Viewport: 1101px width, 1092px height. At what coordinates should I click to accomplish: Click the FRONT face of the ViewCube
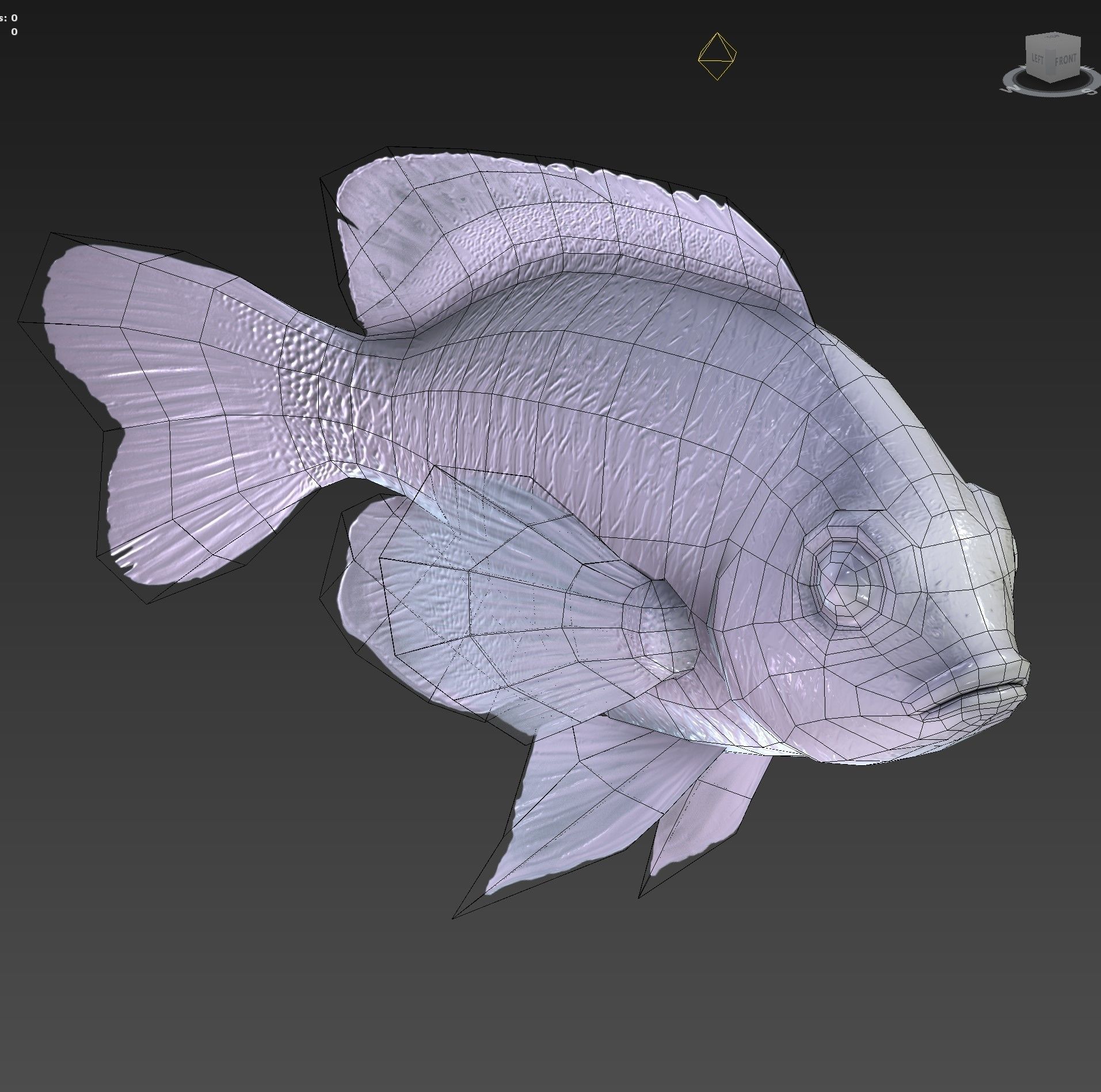tap(1065, 60)
